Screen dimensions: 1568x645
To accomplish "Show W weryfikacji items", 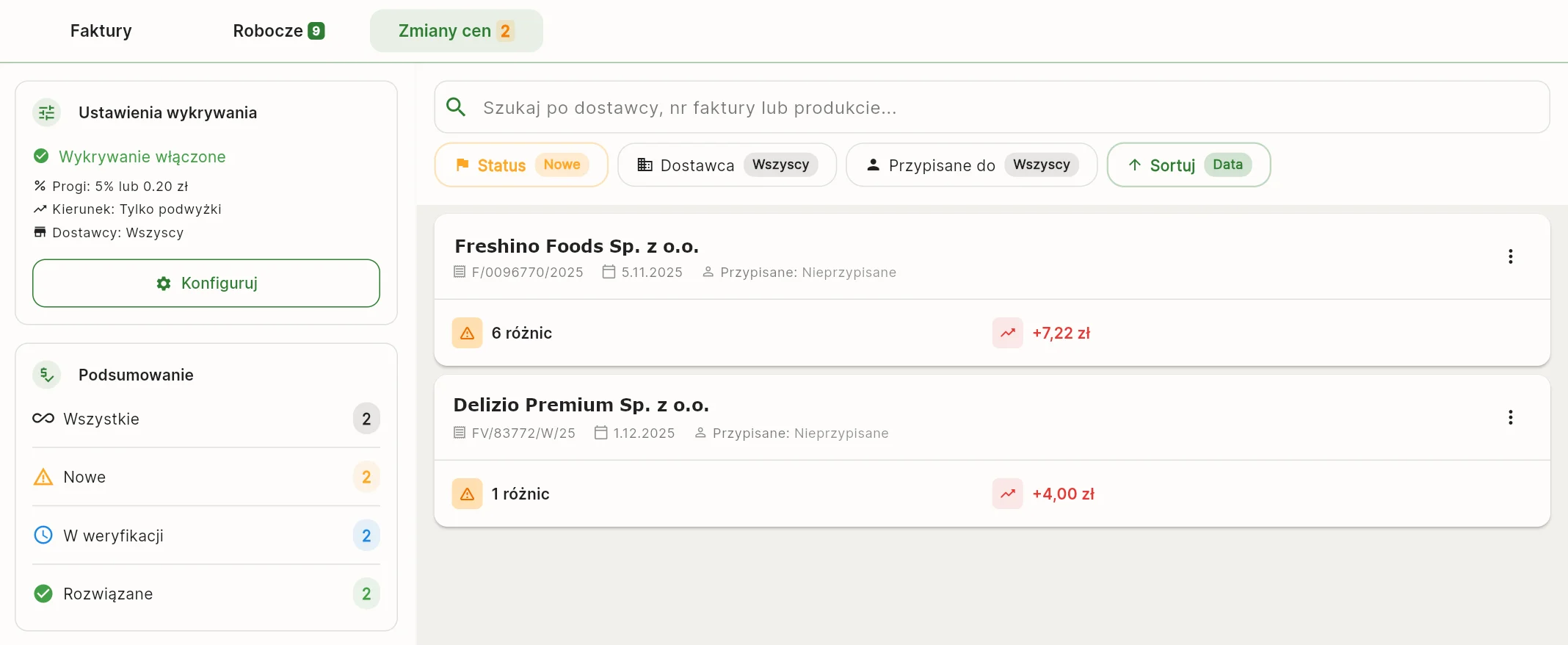I will coord(206,536).
